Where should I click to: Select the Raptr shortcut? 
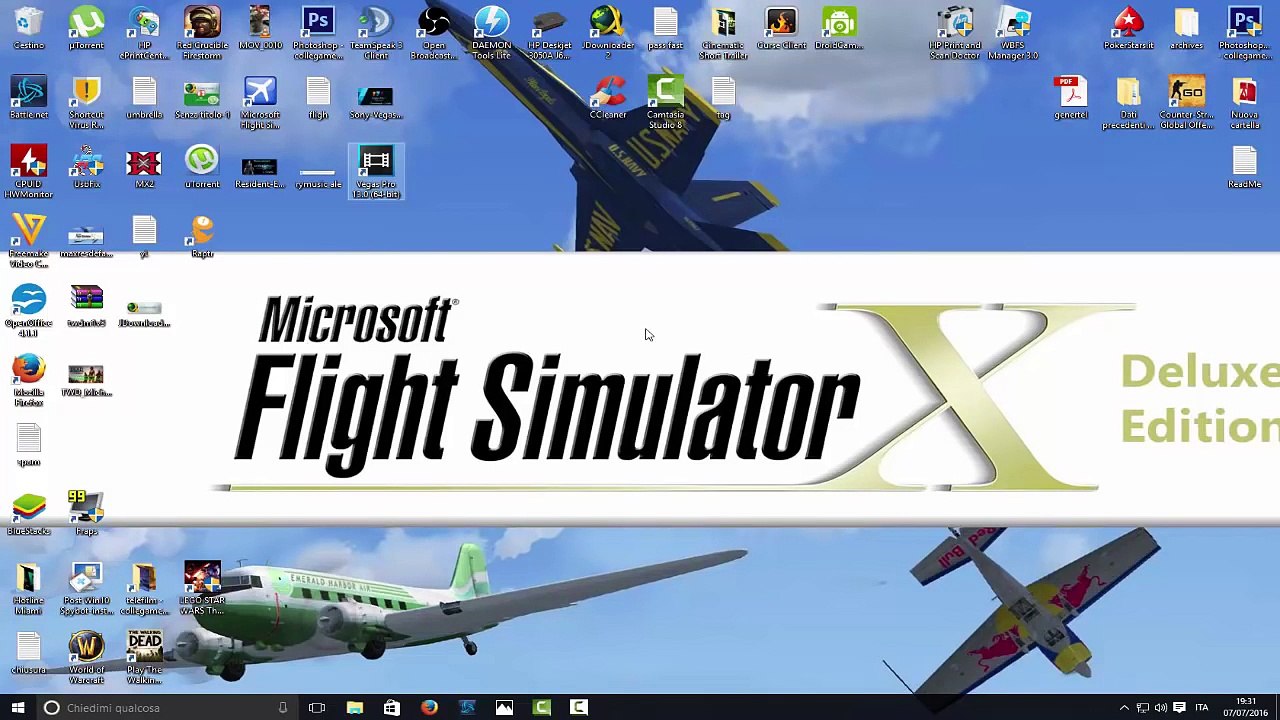pyautogui.click(x=202, y=237)
